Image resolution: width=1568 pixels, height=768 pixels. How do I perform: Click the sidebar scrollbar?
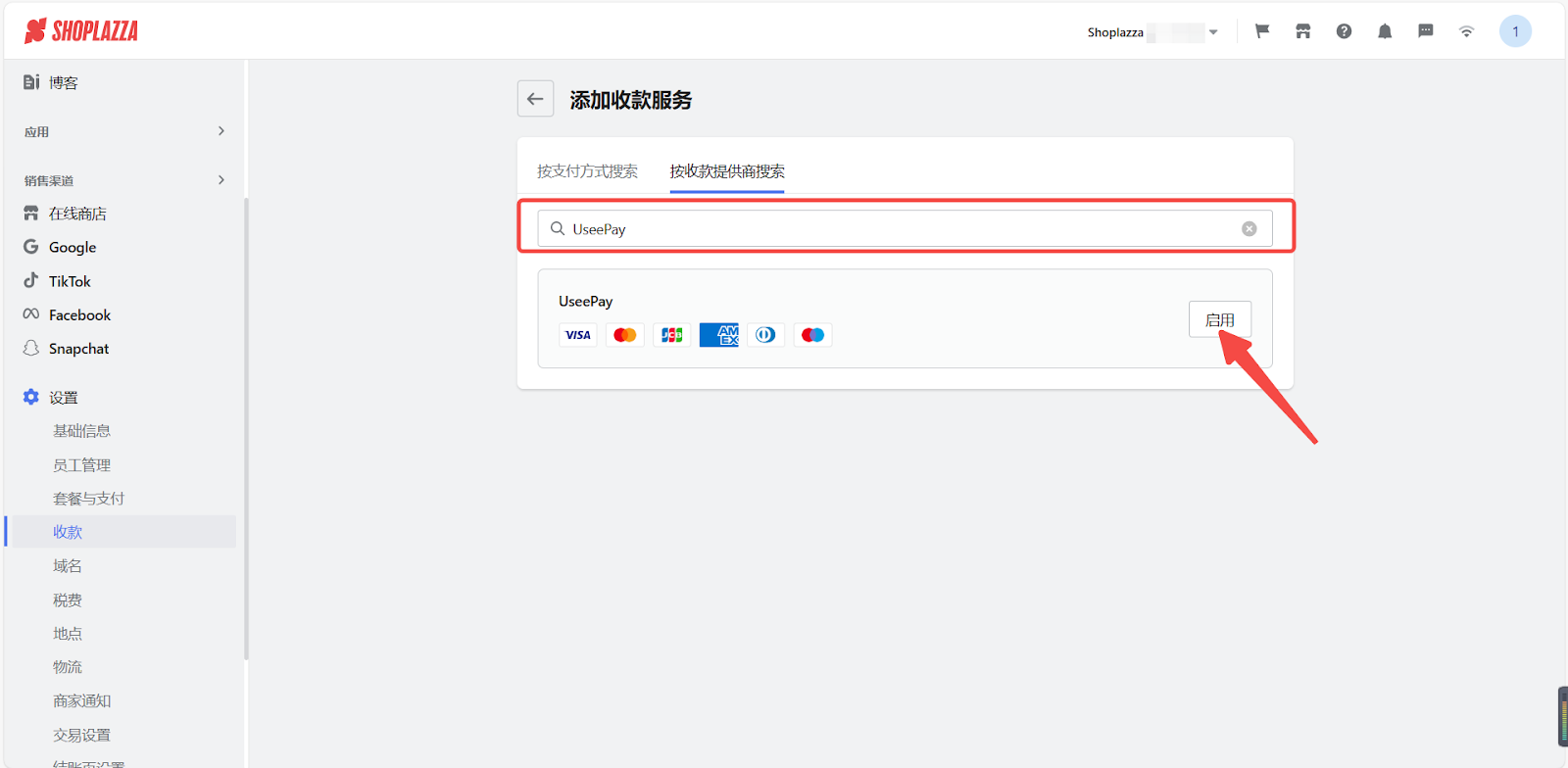[246, 429]
